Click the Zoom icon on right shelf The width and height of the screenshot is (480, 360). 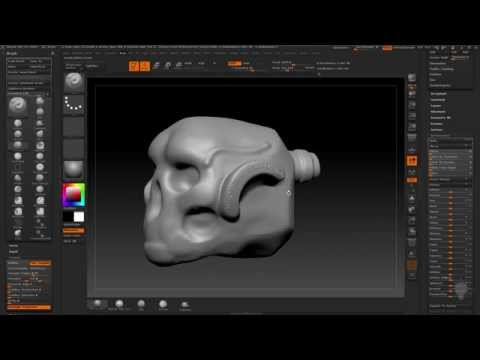point(412,105)
